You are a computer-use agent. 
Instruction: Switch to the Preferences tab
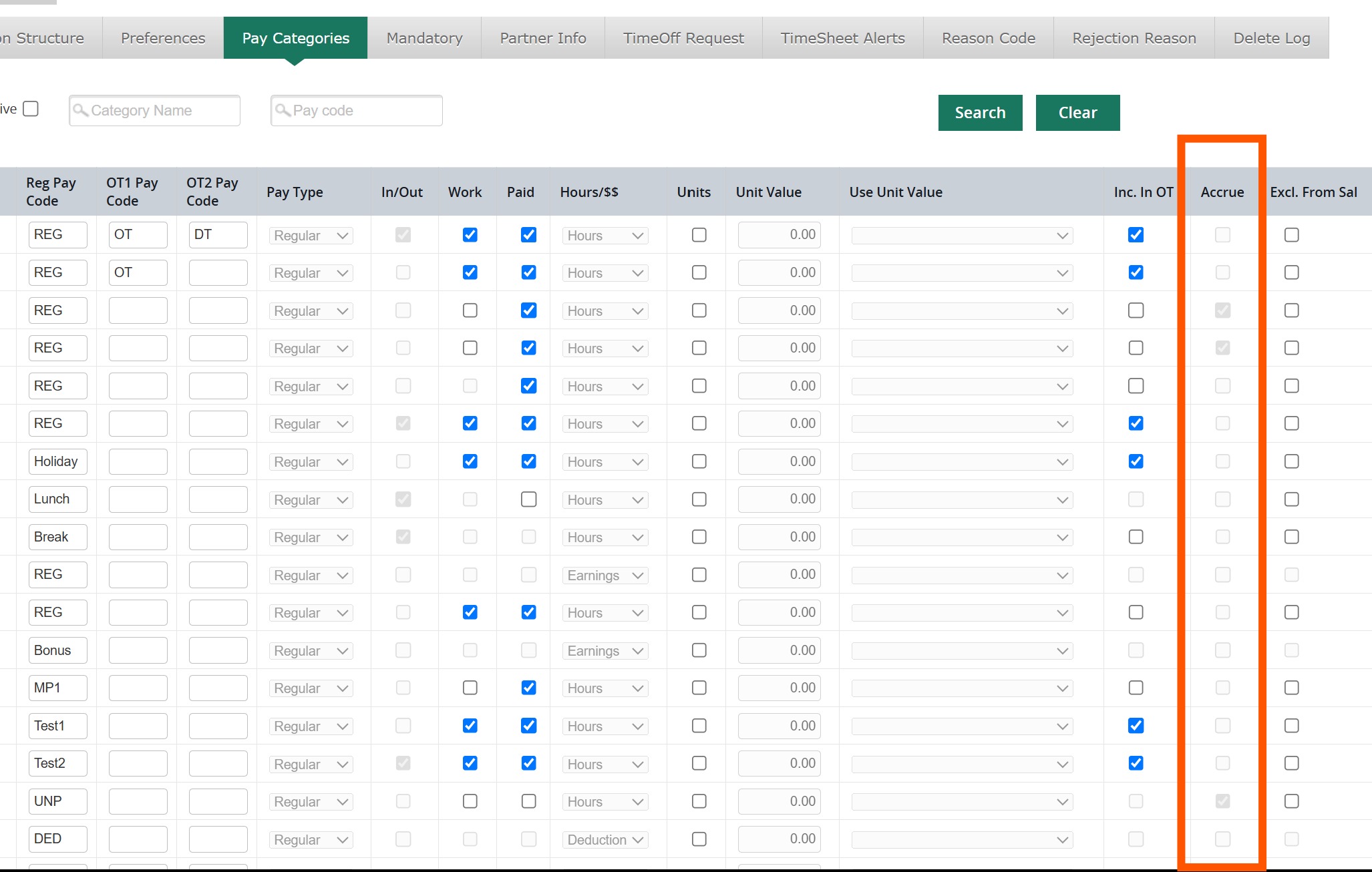(x=163, y=38)
